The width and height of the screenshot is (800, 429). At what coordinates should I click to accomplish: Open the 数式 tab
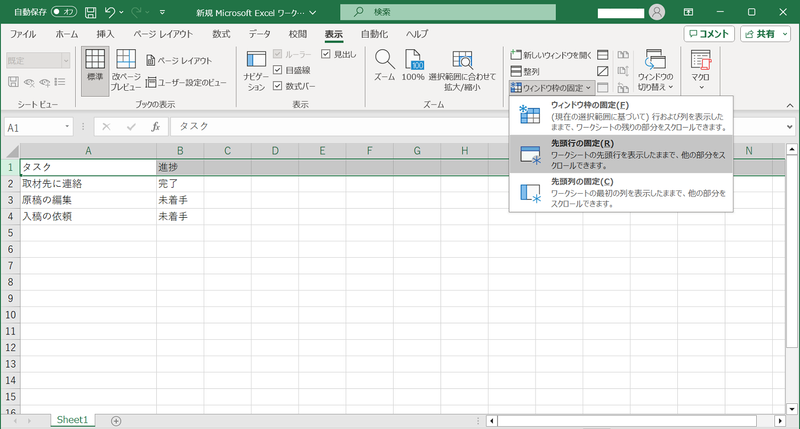click(x=221, y=34)
